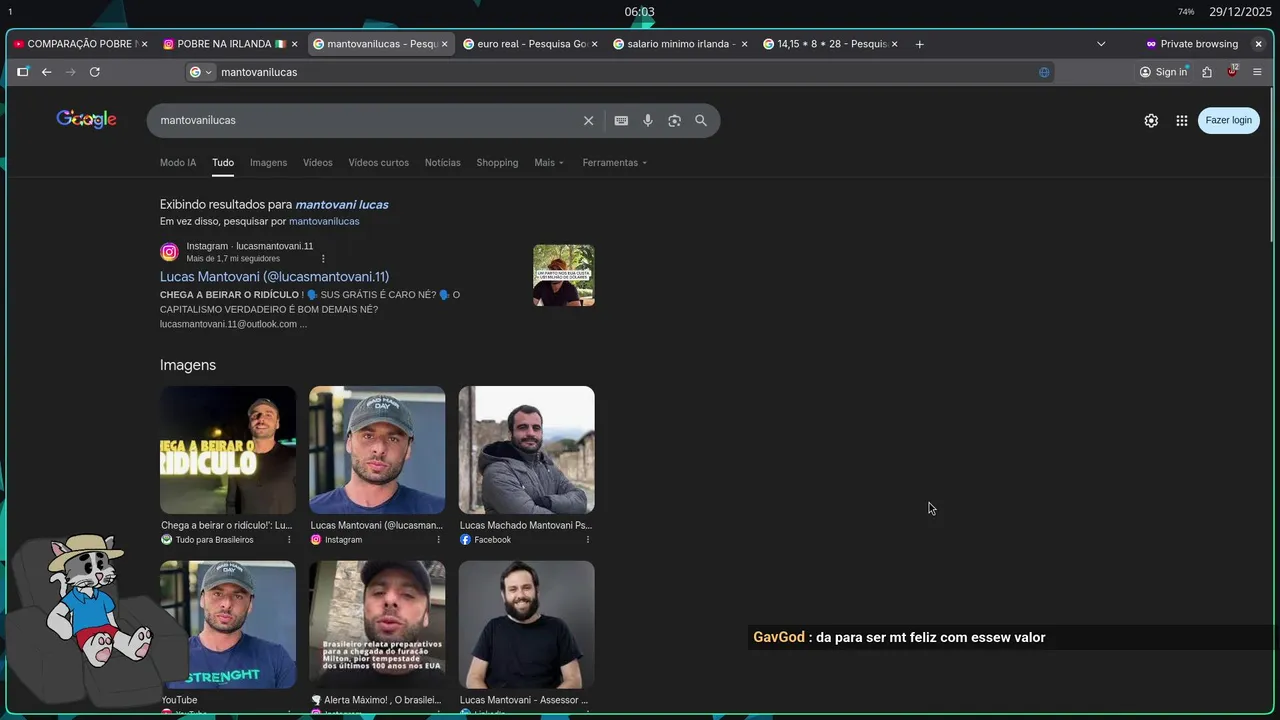1280x720 pixels.
Task: Open the translate icon in address bar
Action: click(x=1044, y=72)
